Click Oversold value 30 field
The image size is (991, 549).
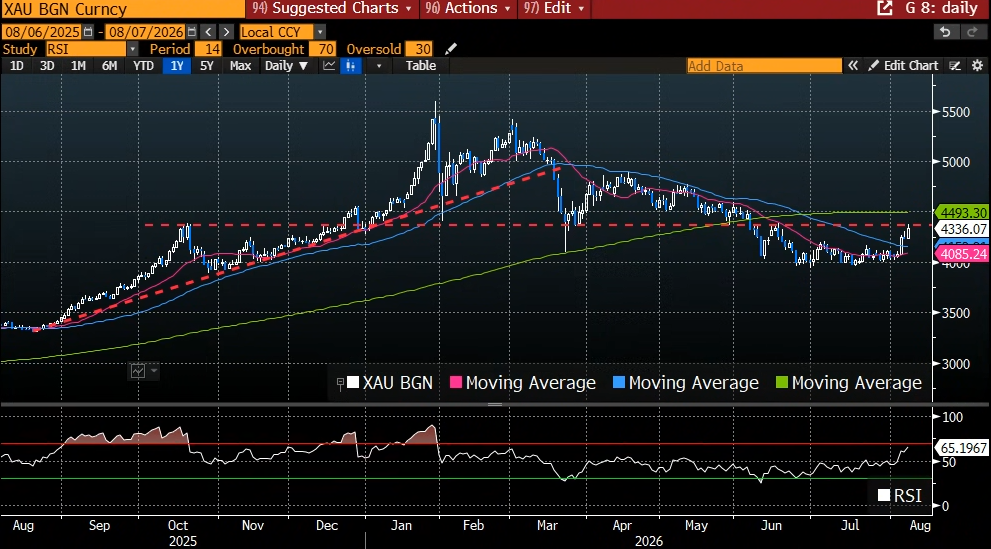click(x=419, y=49)
